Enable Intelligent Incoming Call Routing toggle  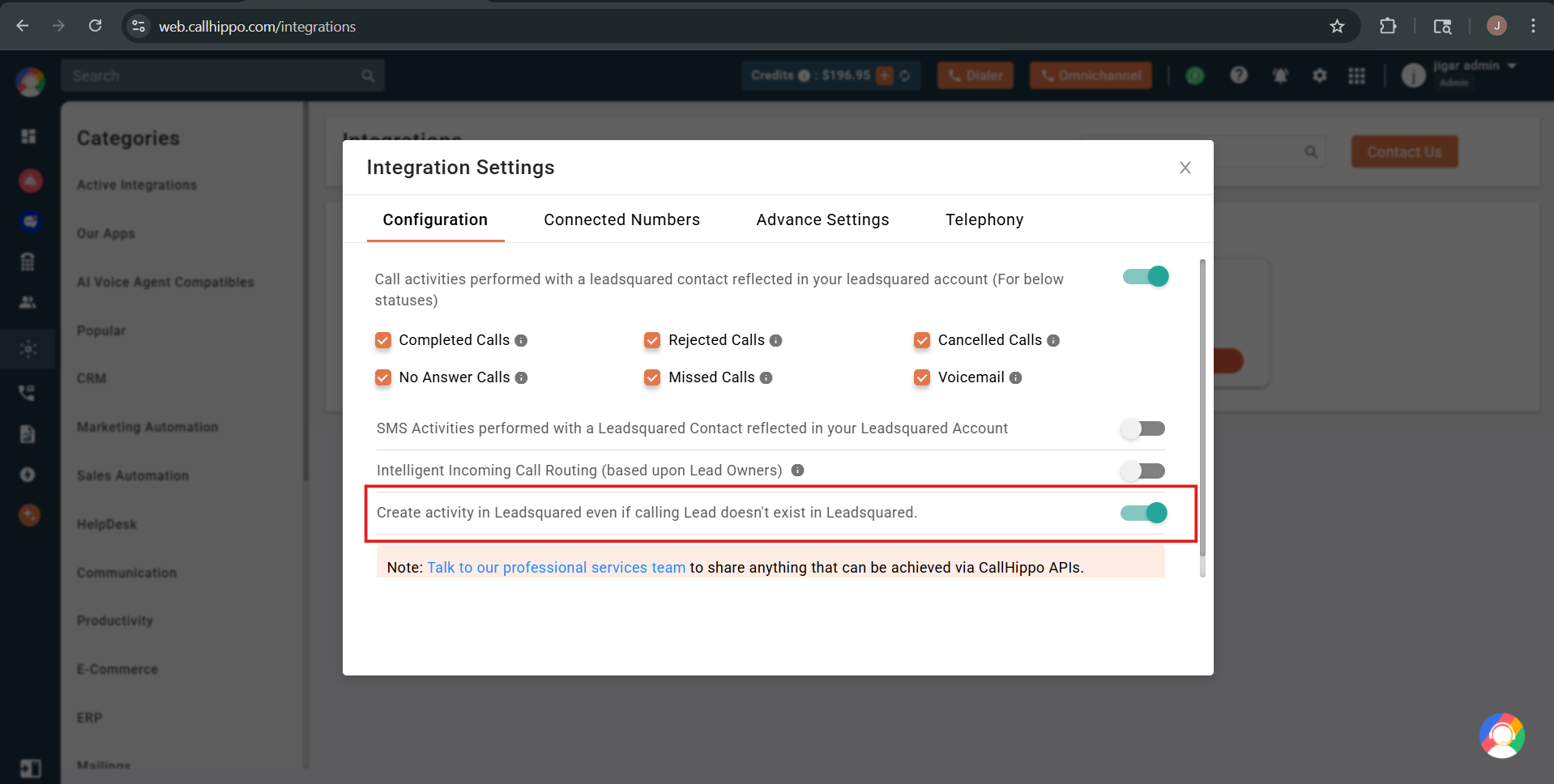(x=1142, y=471)
